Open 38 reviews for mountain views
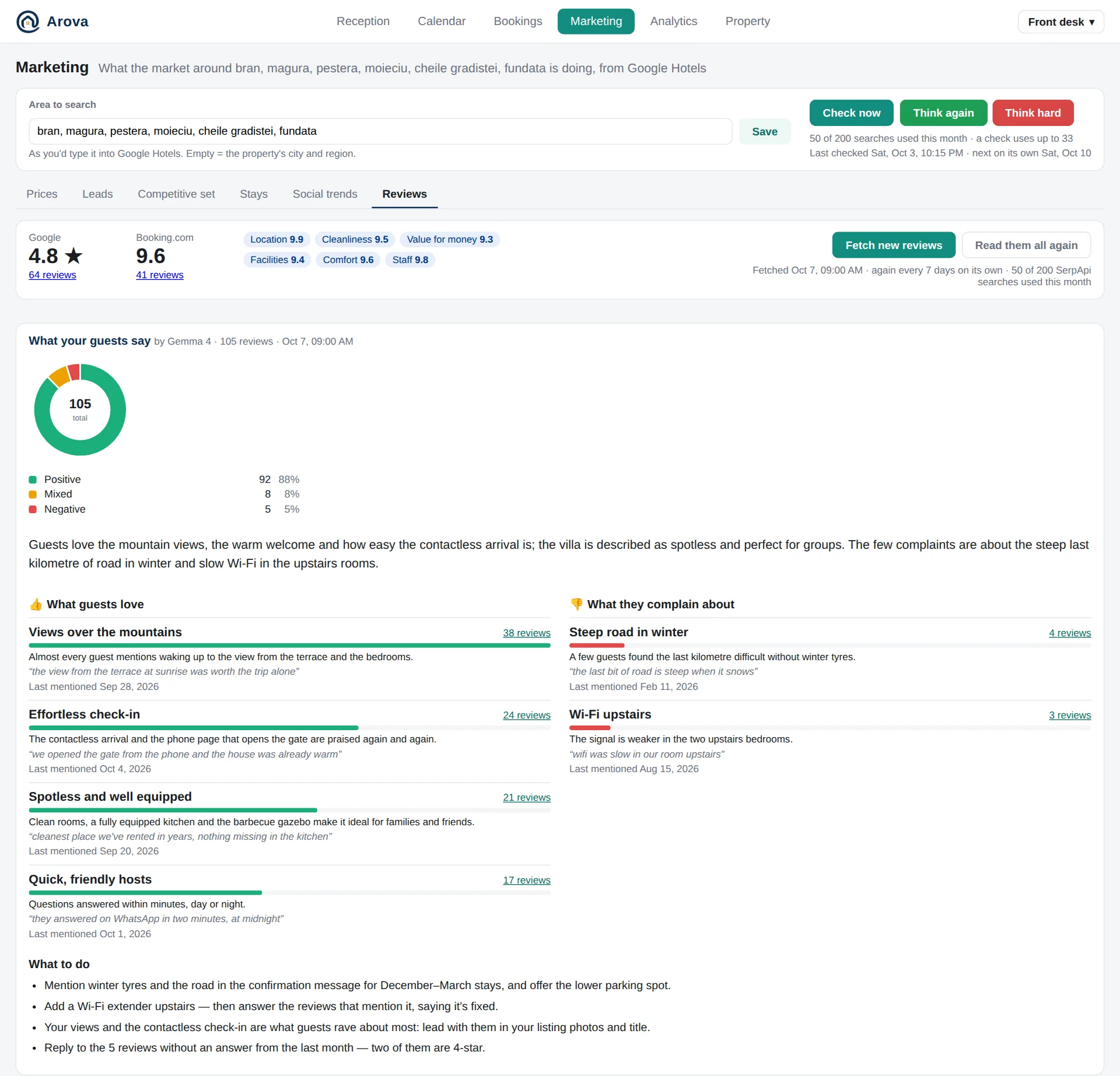This screenshot has width=1120, height=1076. click(x=527, y=633)
